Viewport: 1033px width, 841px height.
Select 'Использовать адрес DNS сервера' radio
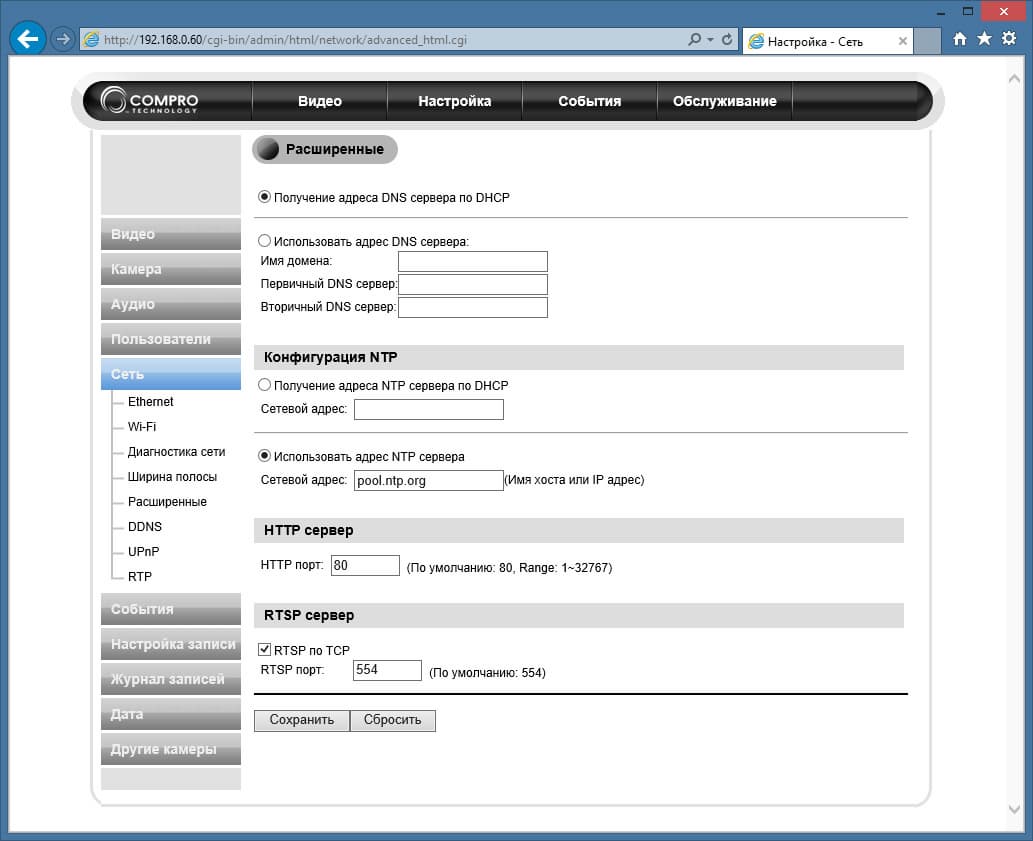[264, 241]
